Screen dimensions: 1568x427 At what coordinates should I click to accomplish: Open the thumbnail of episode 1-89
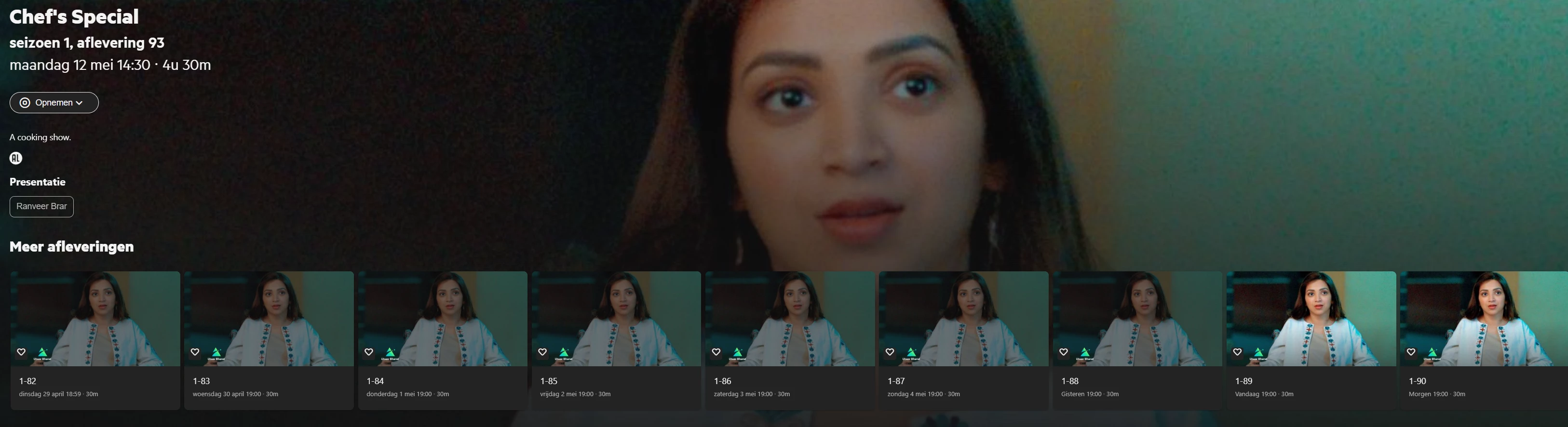pyautogui.click(x=1312, y=319)
